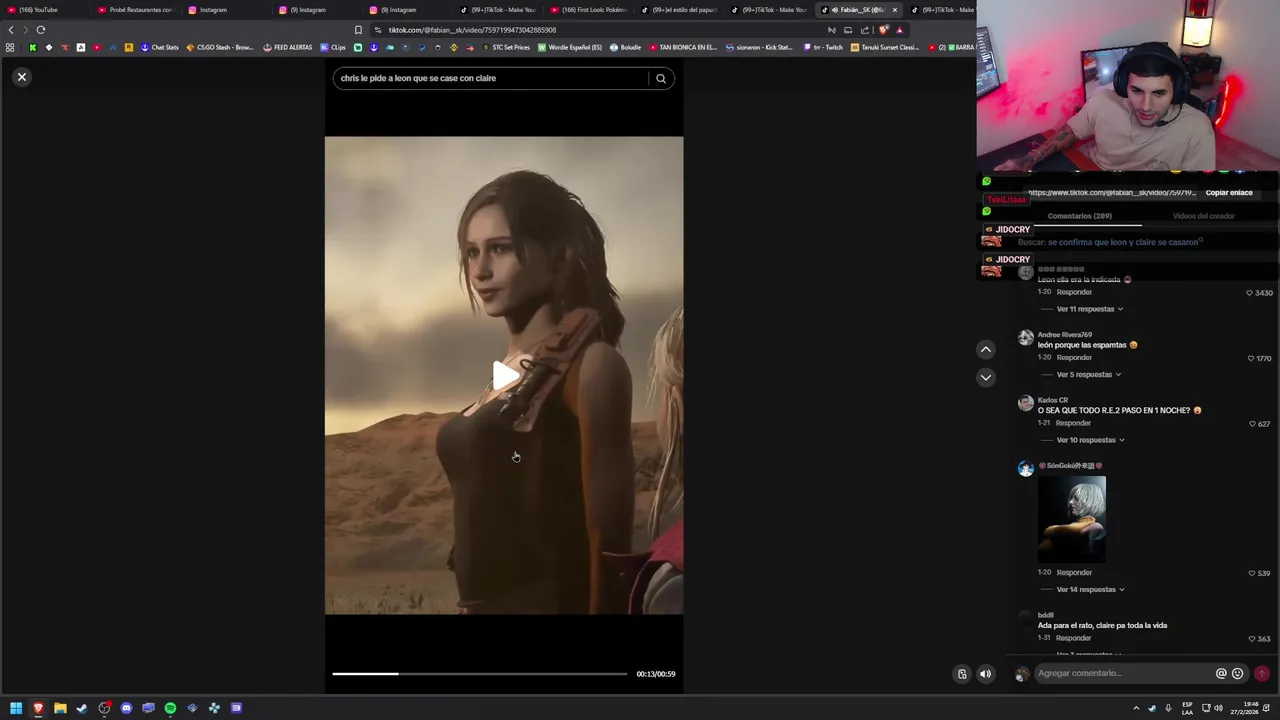Open CS:GO Stash bookmark
Screen dimensions: 1280x720
(220, 47)
